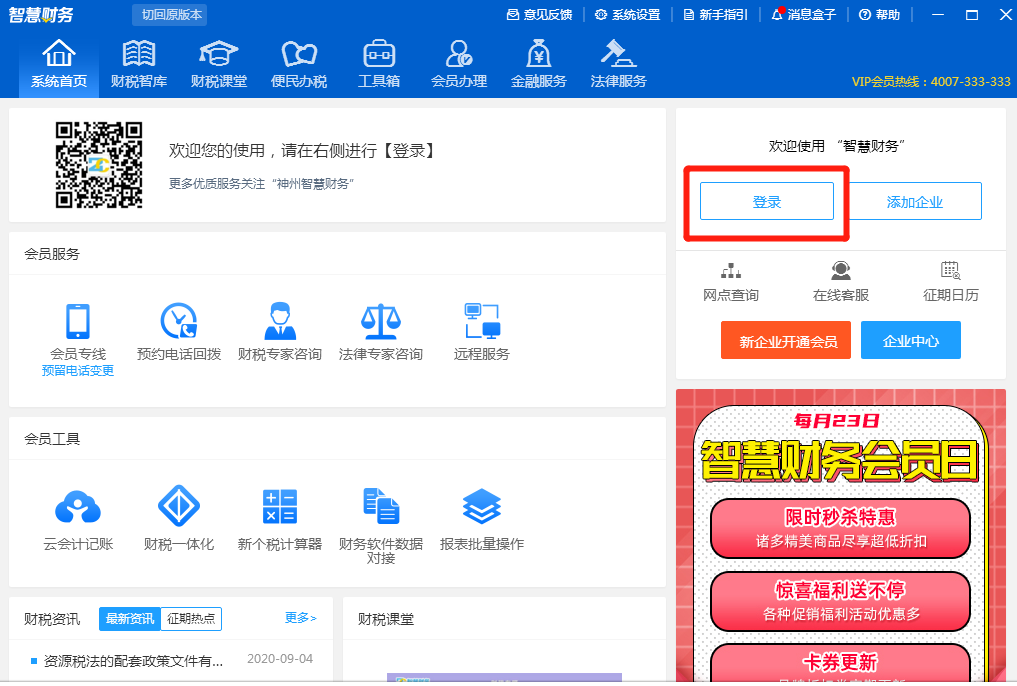The height and width of the screenshot is (686, 1017).
Task: Open 更多 link in 财税资讯 section
Action: (x=301, y=619)
